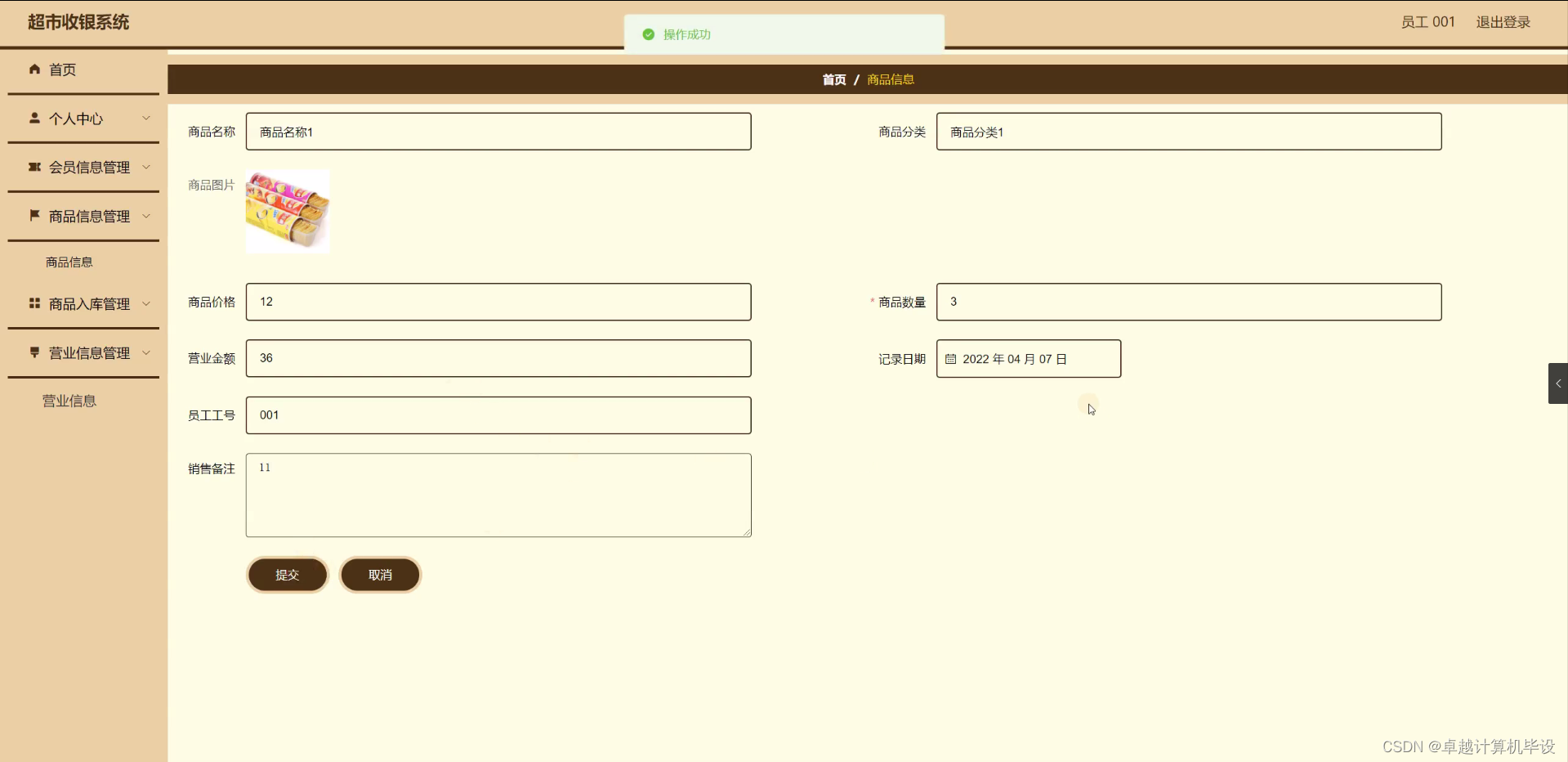The height and width of the screenshot is (762, 1568).
Task: Click the 员工工号 field showing 001
Action: [498, 415]
